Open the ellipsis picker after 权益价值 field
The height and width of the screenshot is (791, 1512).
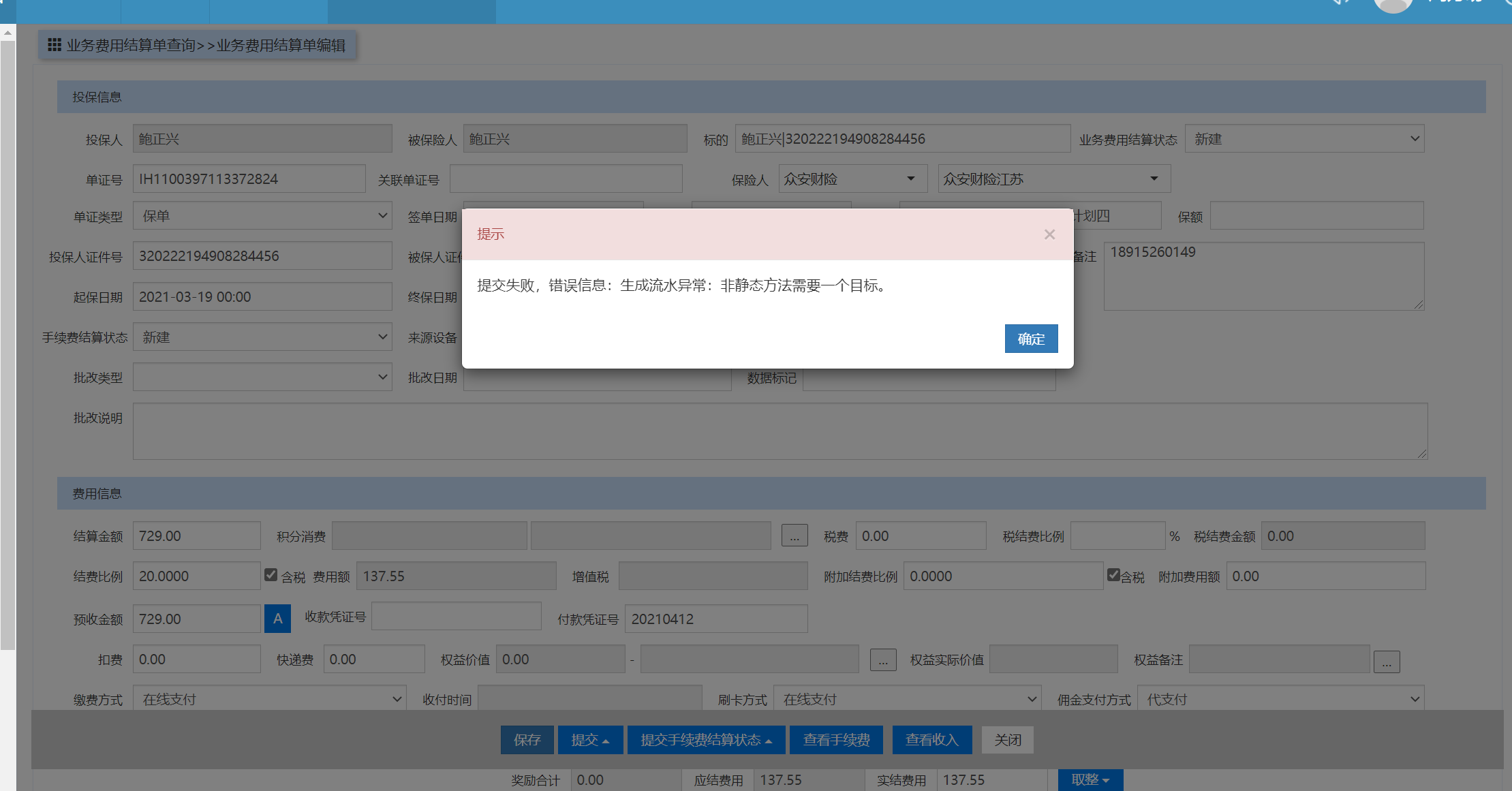point(882,660)
